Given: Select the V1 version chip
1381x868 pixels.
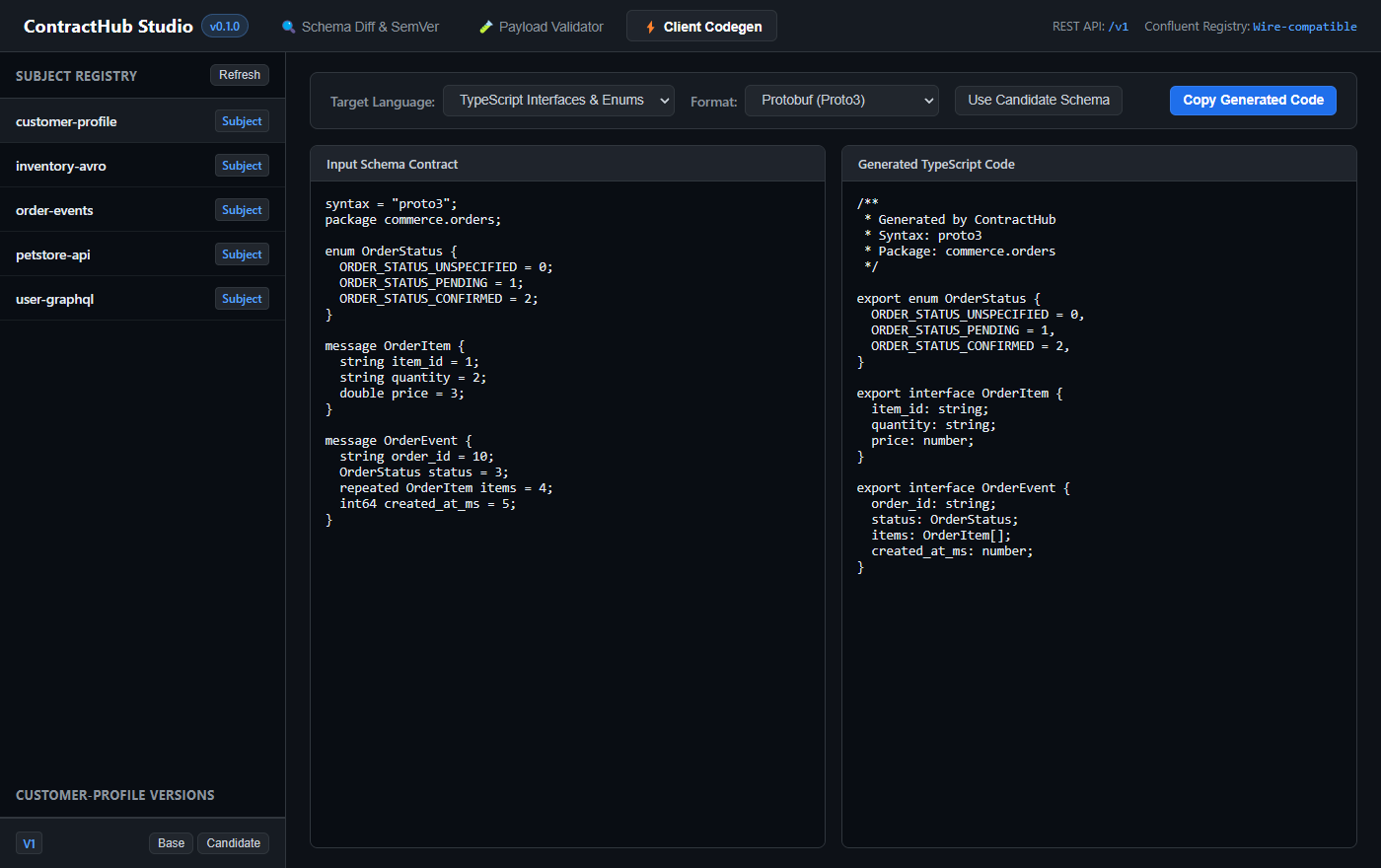Looking at the screenshot, I should (x=29, y=843).
